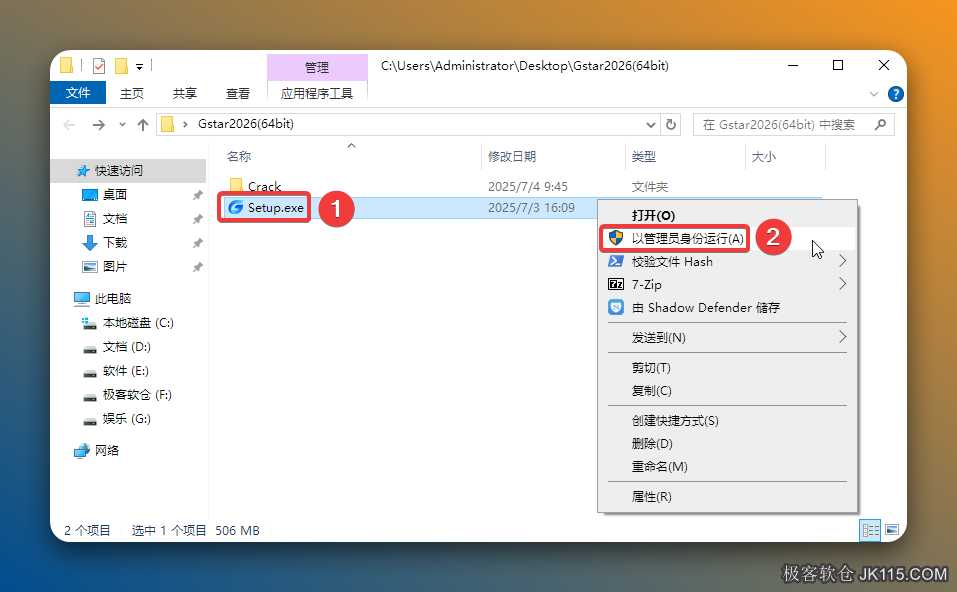Select the Crack folder
The height and width of the screenshot is (592, 957).
click(264, 186)
